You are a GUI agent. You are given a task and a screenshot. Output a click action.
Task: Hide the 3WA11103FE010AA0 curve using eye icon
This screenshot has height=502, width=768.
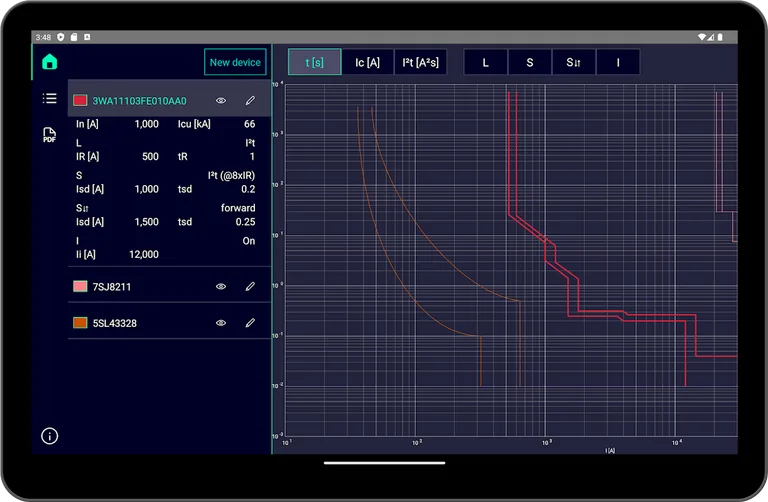(x=221, y=100)
